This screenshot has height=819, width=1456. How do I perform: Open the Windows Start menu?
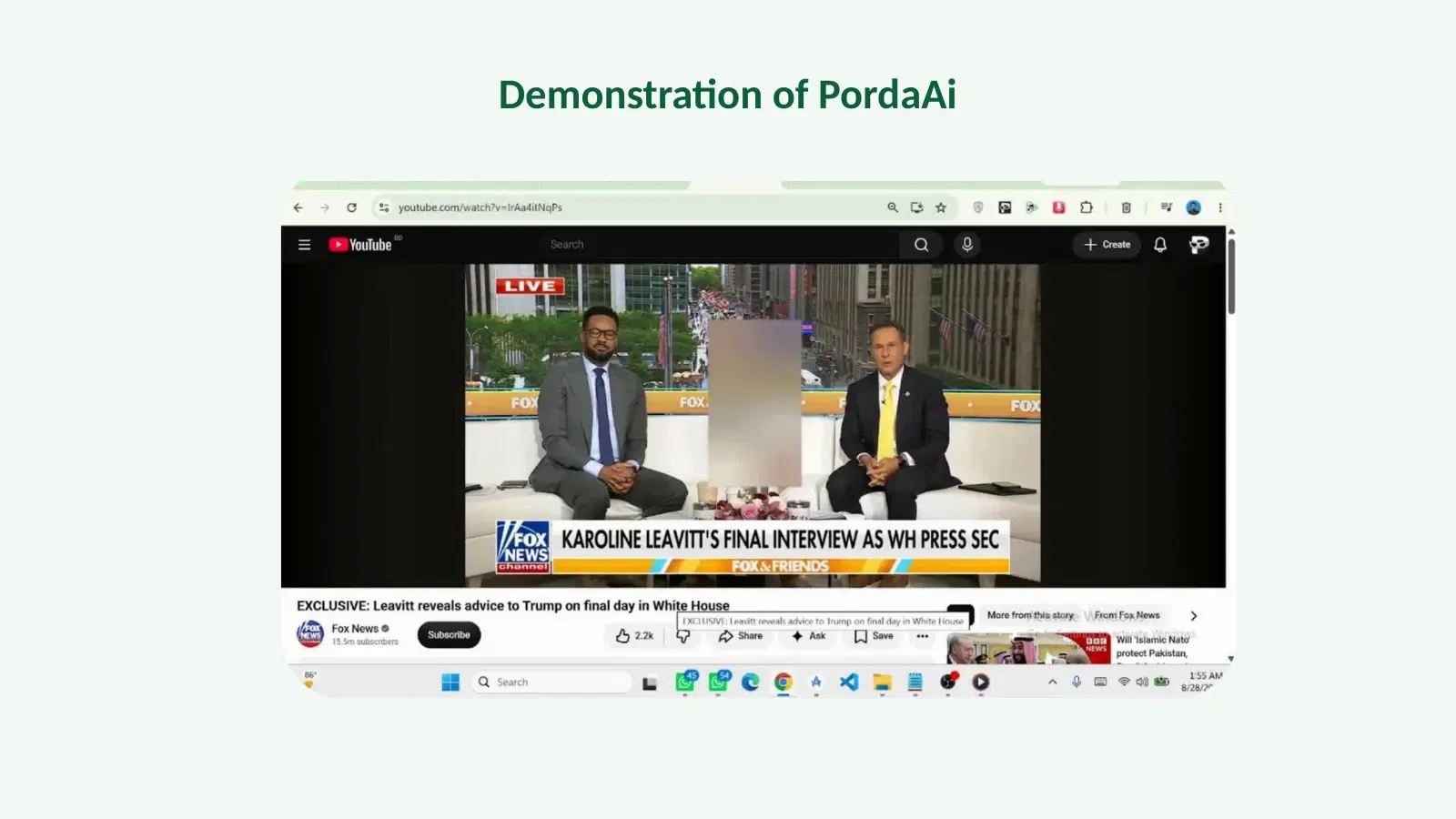click(450, 682)
